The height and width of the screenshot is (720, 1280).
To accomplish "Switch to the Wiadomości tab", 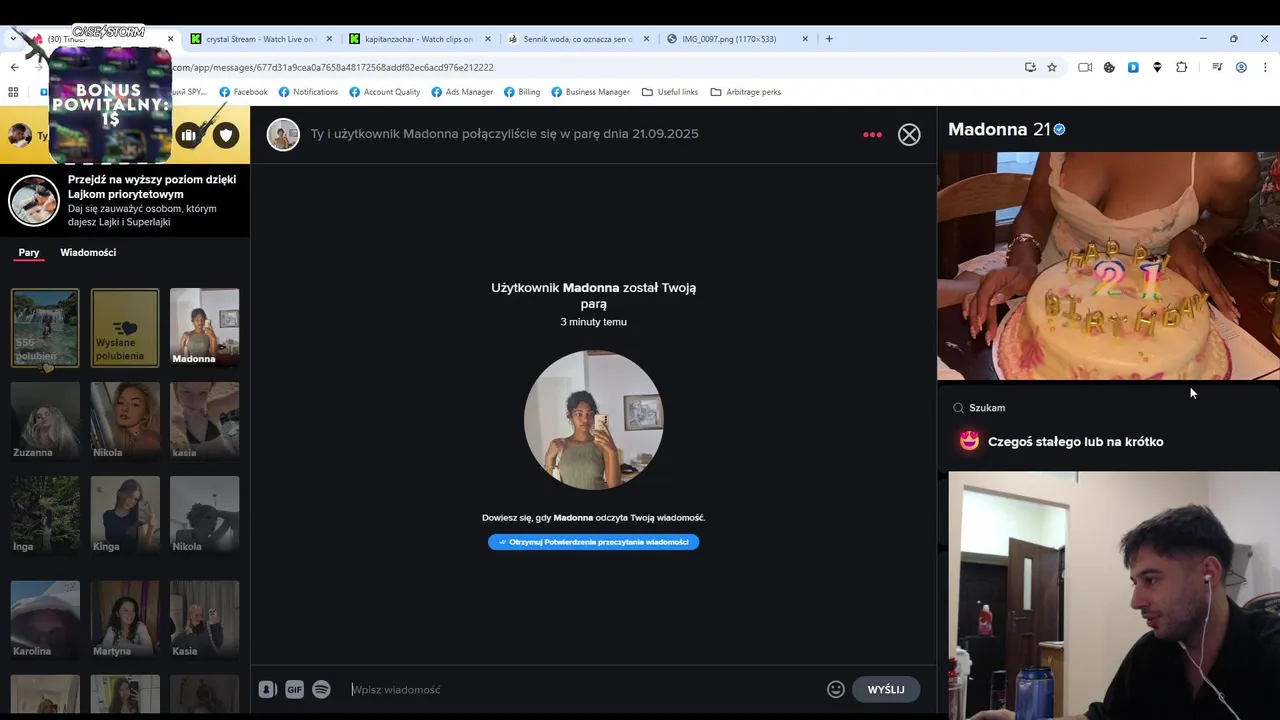I will coord(88,253).
